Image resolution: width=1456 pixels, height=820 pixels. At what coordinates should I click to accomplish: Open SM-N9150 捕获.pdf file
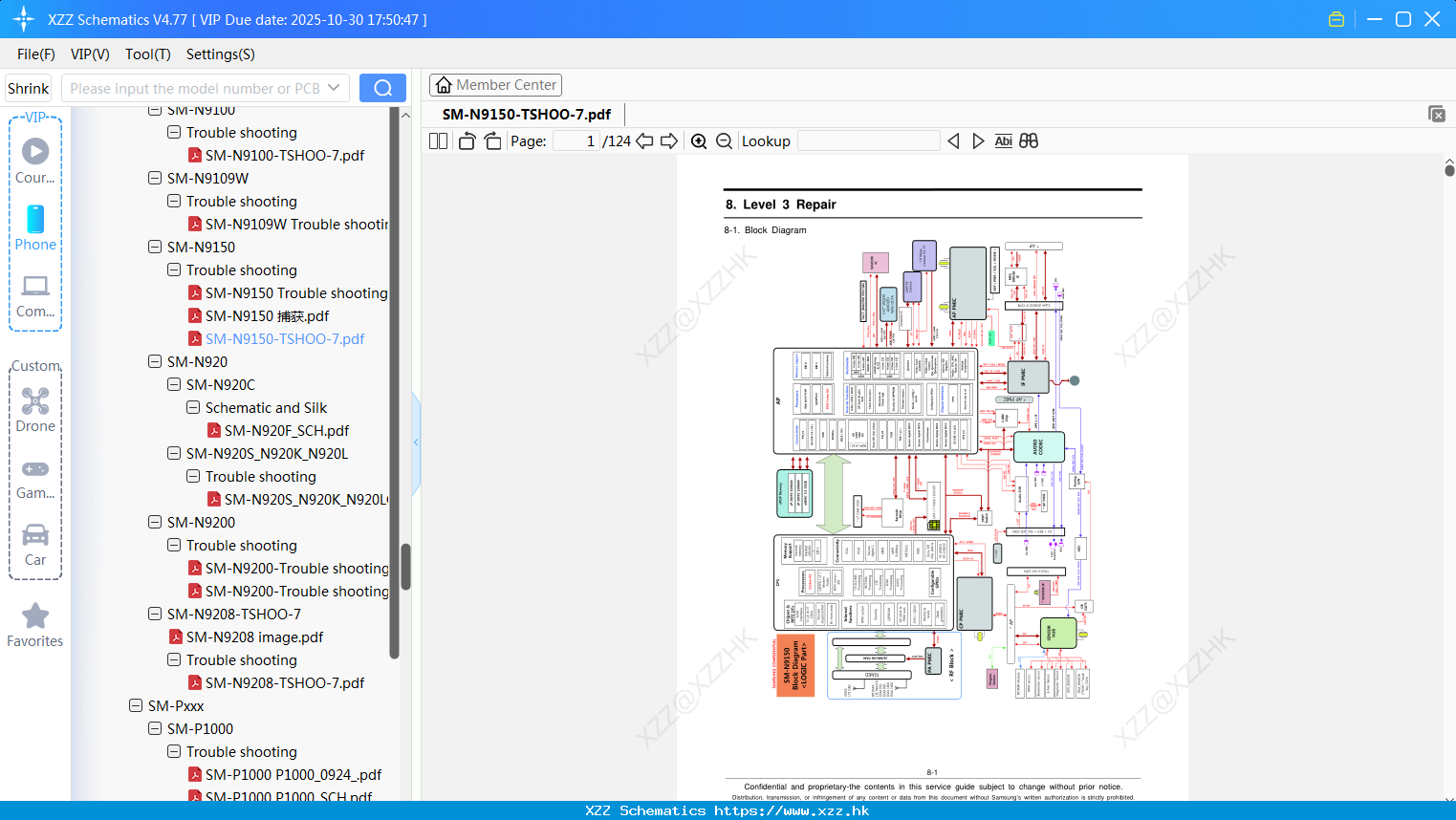pos(267,315)
